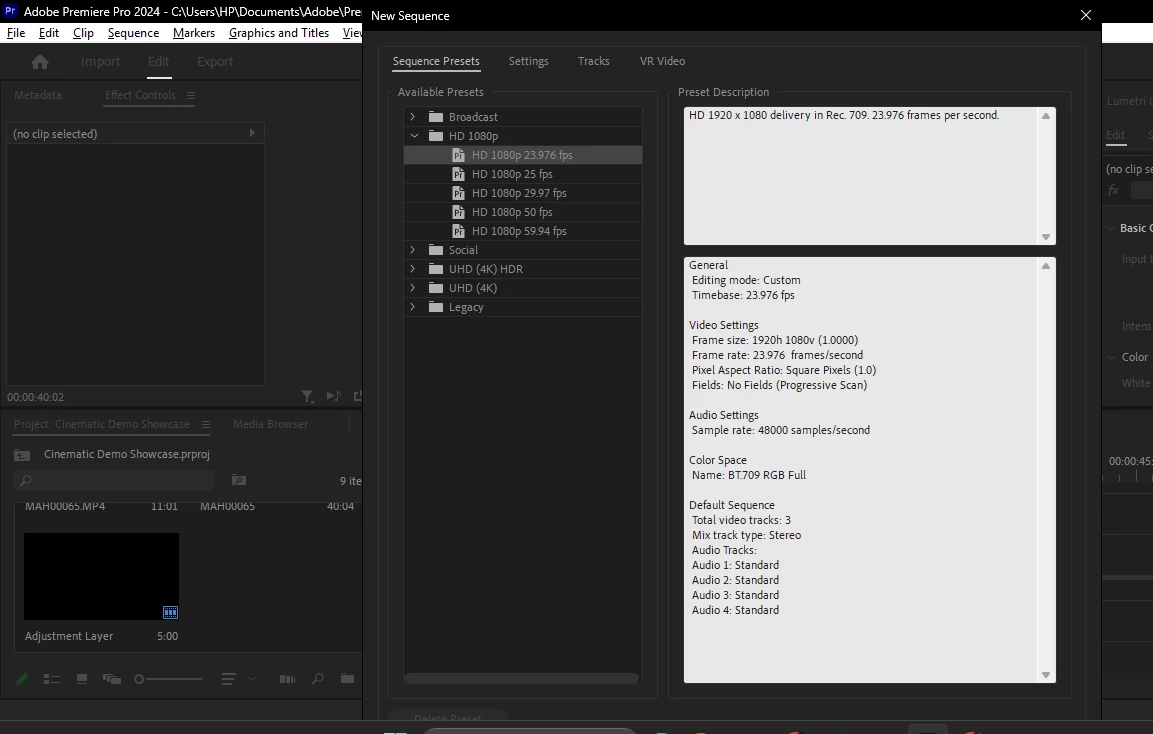Click the 00:00:40:02 timecode display
This screenshot has height=734, width=1153.
click(x=35, y=397)
